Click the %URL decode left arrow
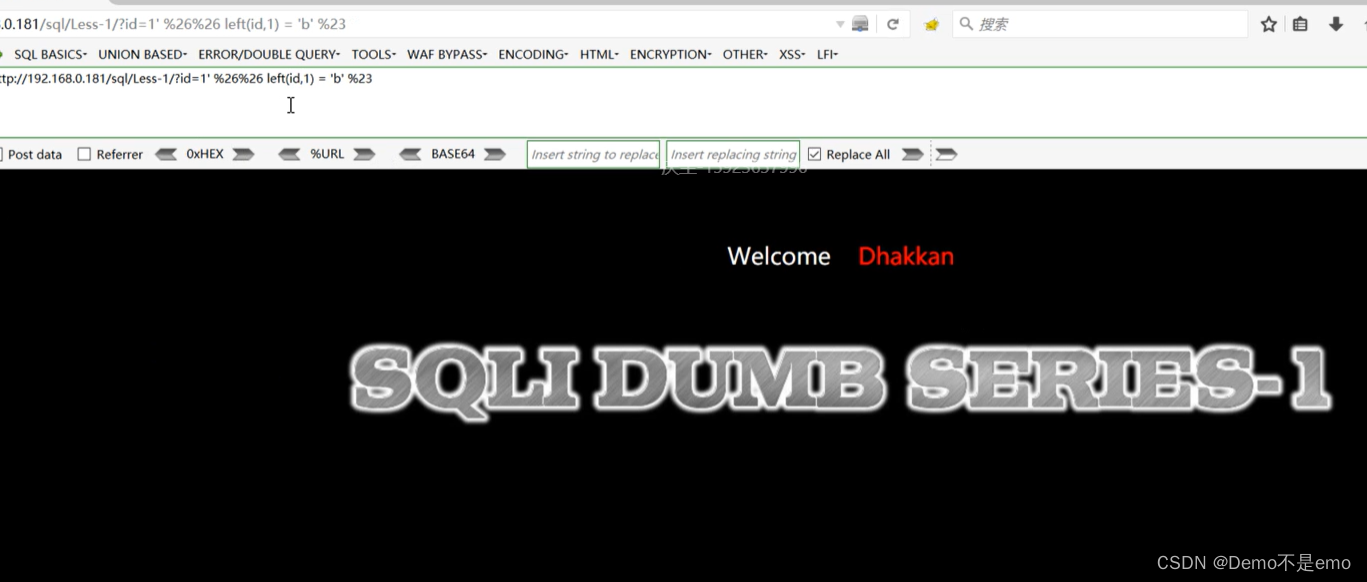 tap(289, 154)
